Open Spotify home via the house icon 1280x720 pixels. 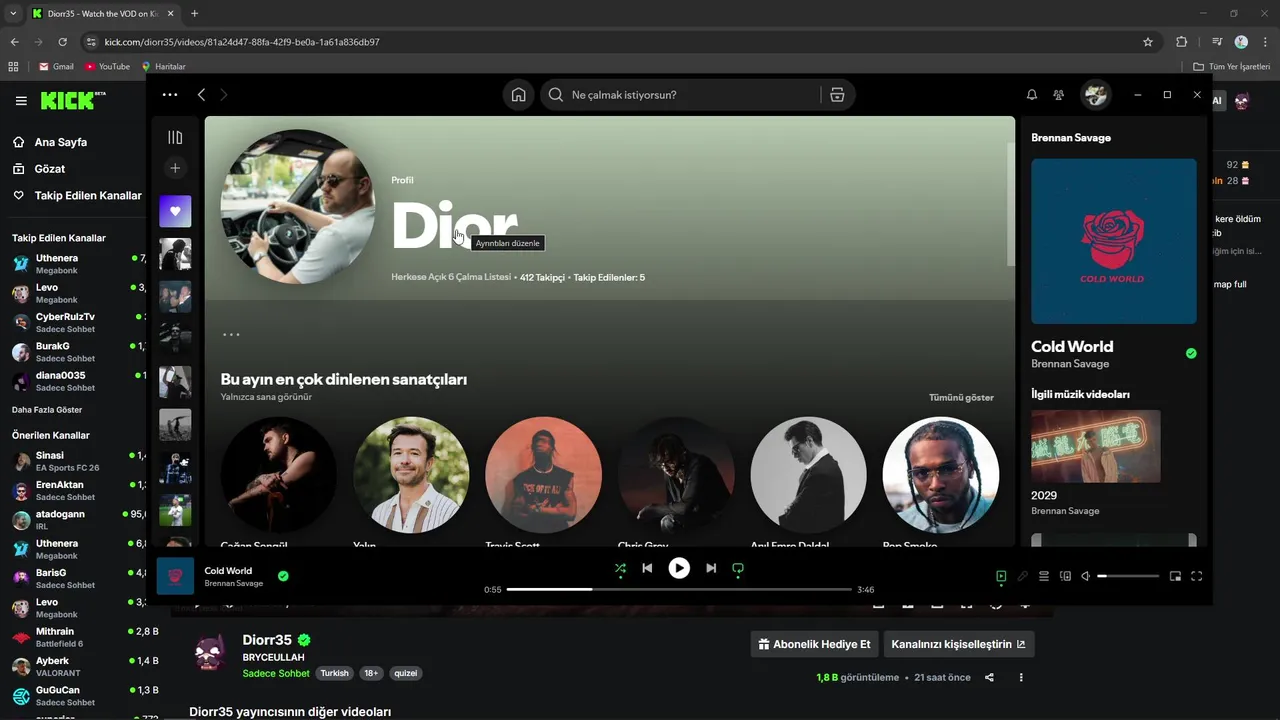[518, 95]
